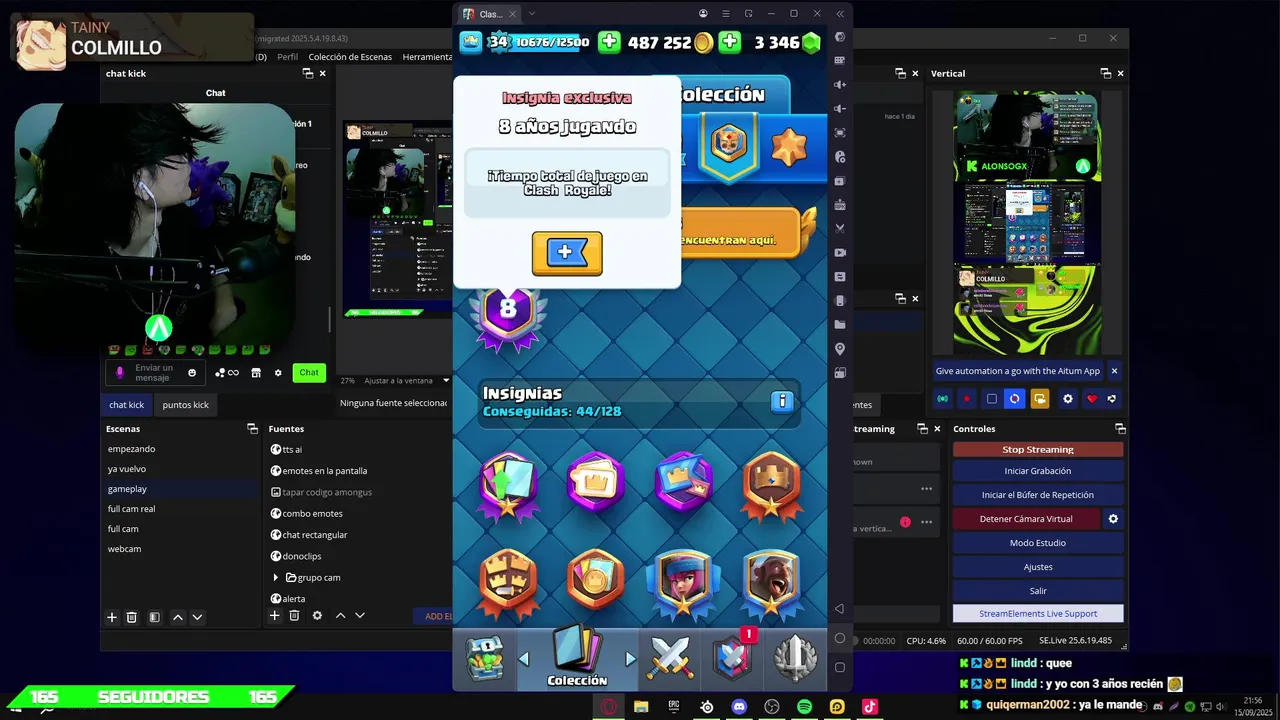Click the microphone icon in chat input

(x=120, y=373)
